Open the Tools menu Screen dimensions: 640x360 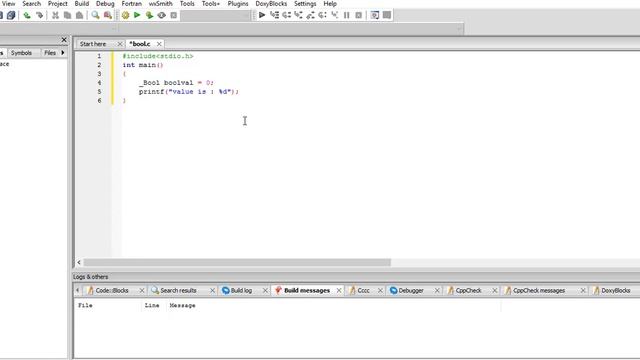[187, 3]
